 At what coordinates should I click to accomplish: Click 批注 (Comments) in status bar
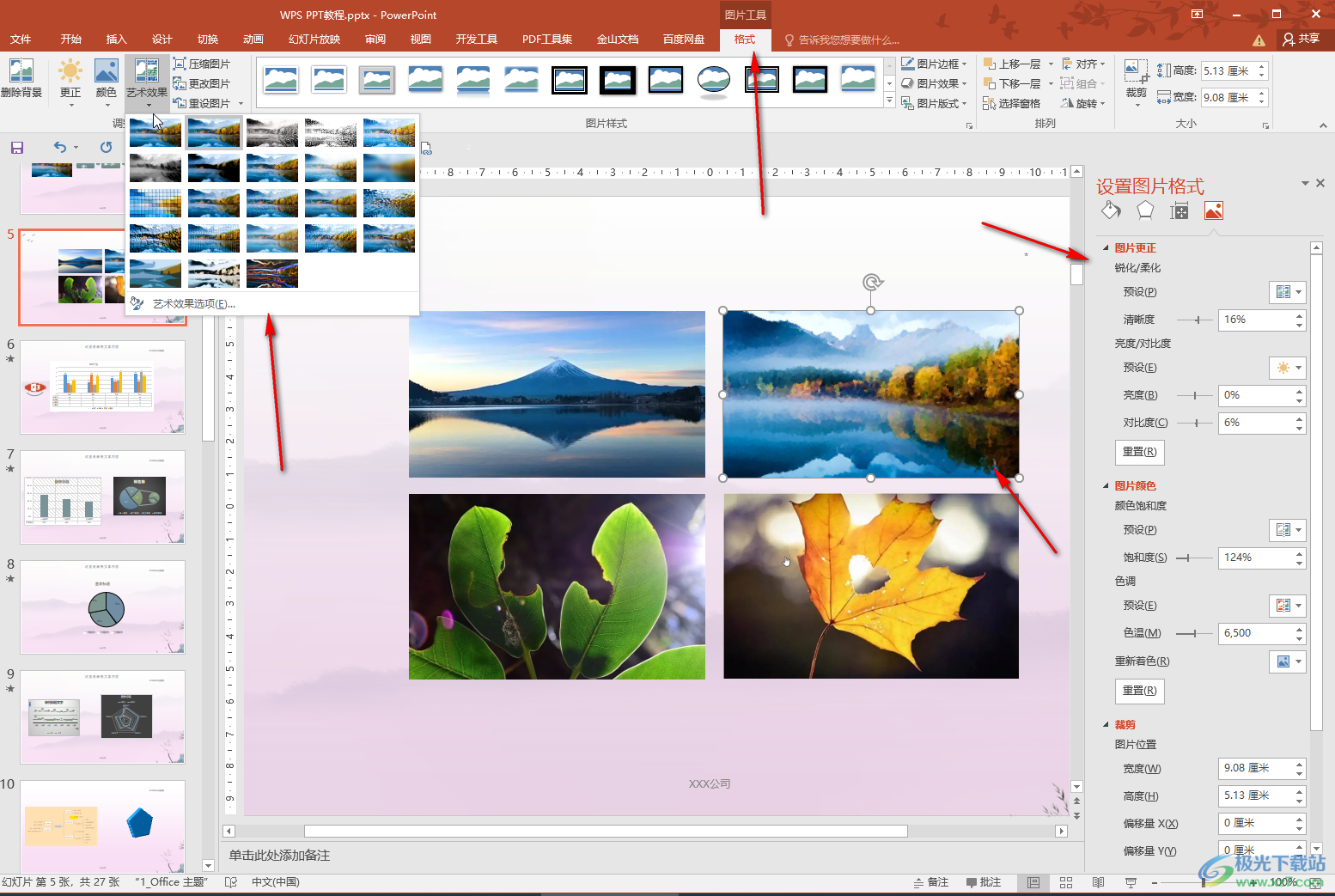(x=984, y=882)
